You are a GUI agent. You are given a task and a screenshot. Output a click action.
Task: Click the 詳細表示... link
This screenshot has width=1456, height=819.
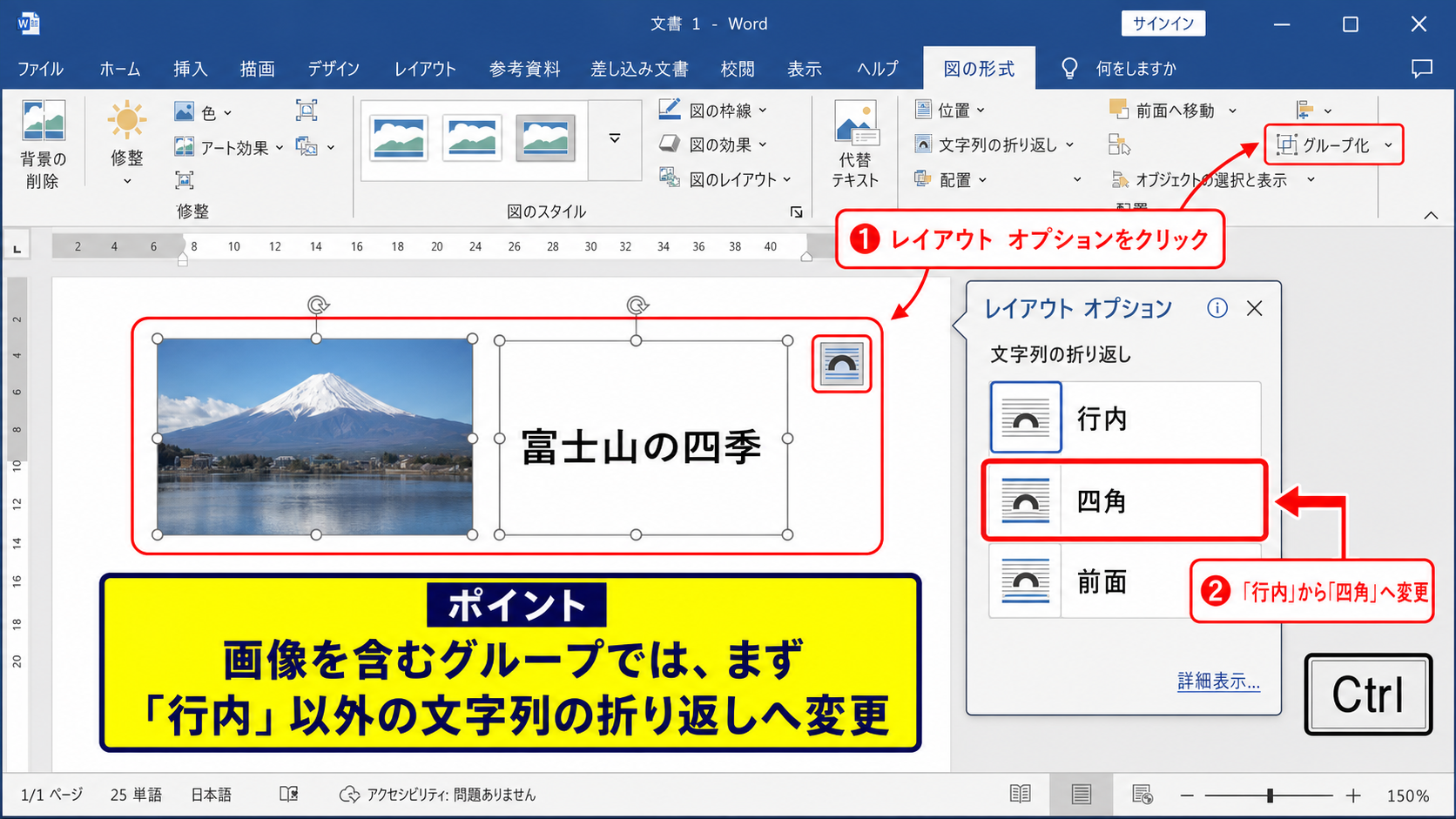tap(1218, 681)
